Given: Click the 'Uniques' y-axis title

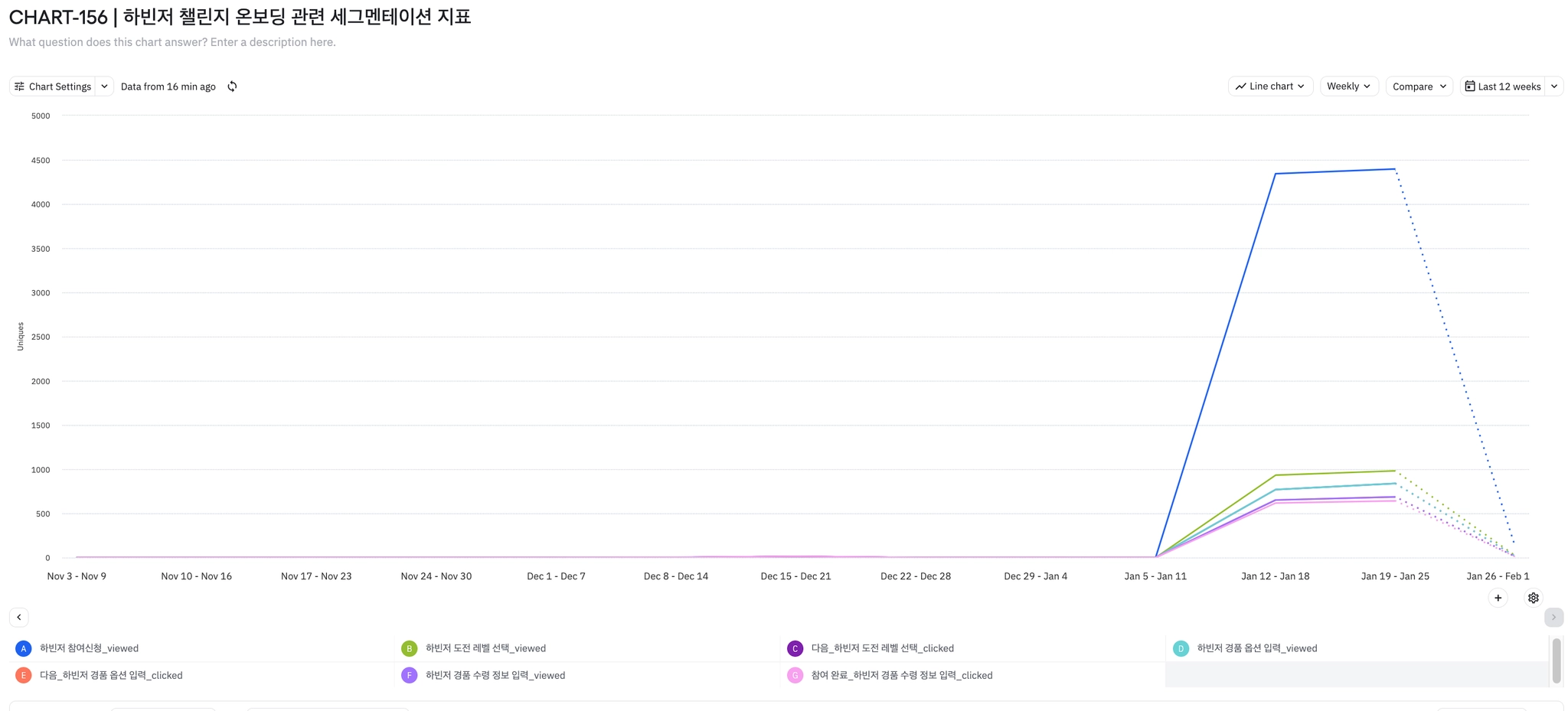Looking at the screenshot, I should click(21, 337).
